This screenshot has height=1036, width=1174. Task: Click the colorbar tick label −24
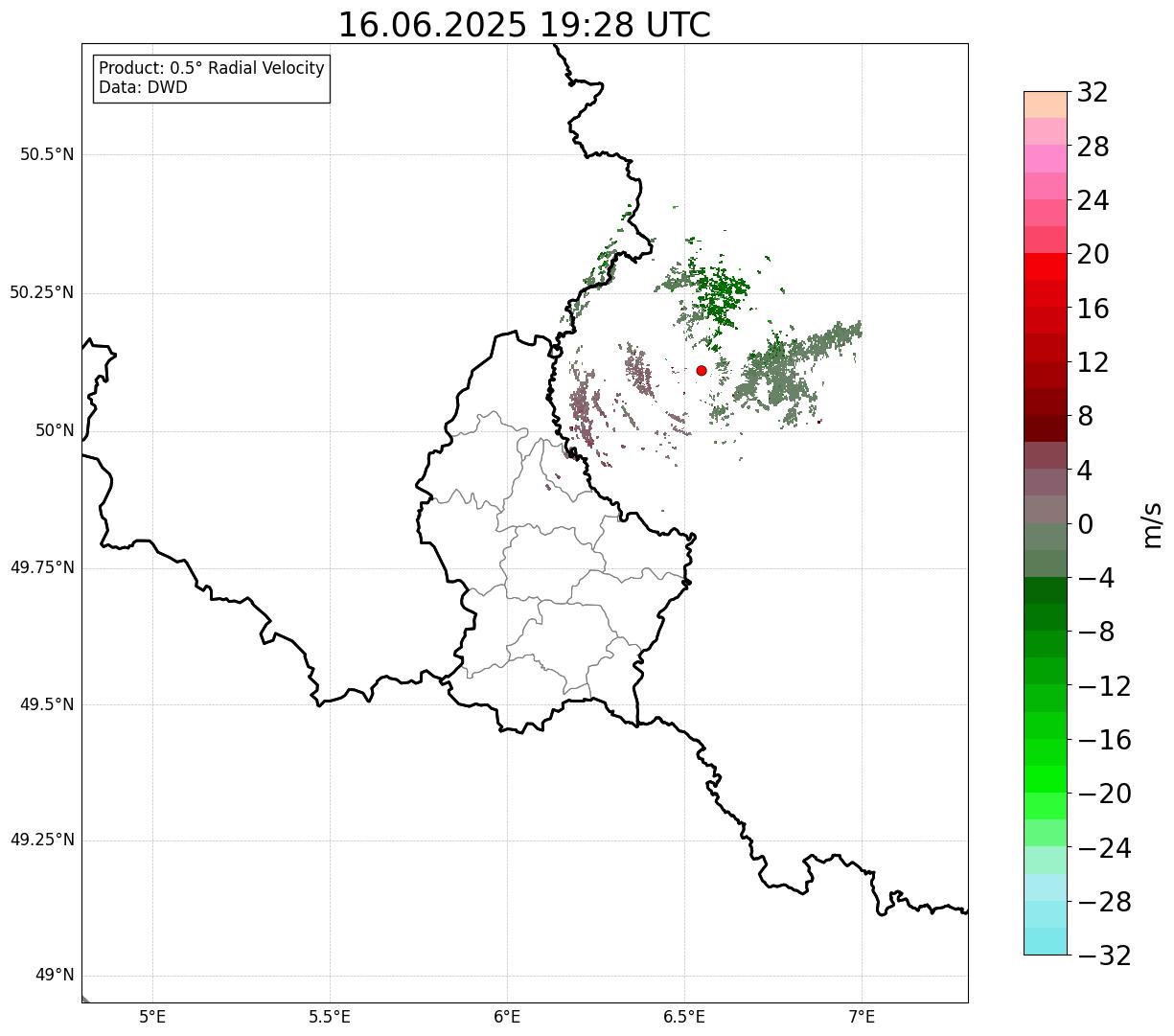[x=1104, y=848]
